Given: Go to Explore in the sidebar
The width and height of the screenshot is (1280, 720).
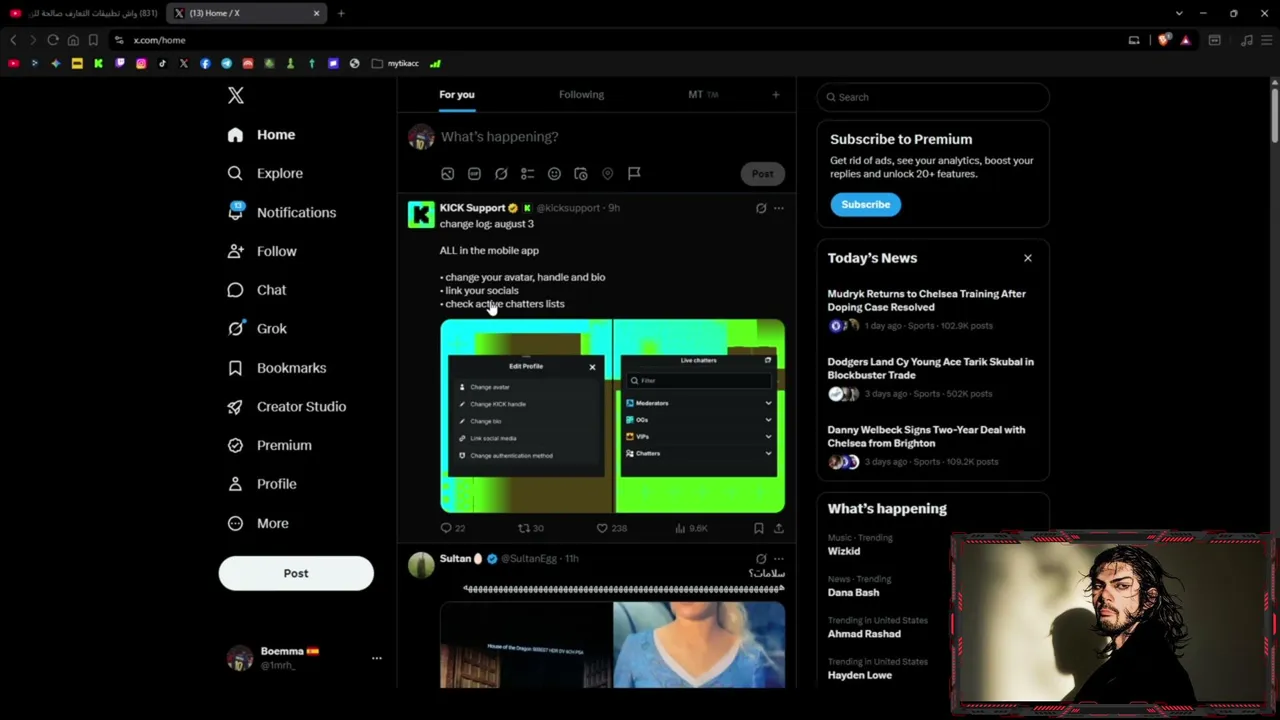Looking at the screenshot, I should pyautogui.click(x=266, y=173).
